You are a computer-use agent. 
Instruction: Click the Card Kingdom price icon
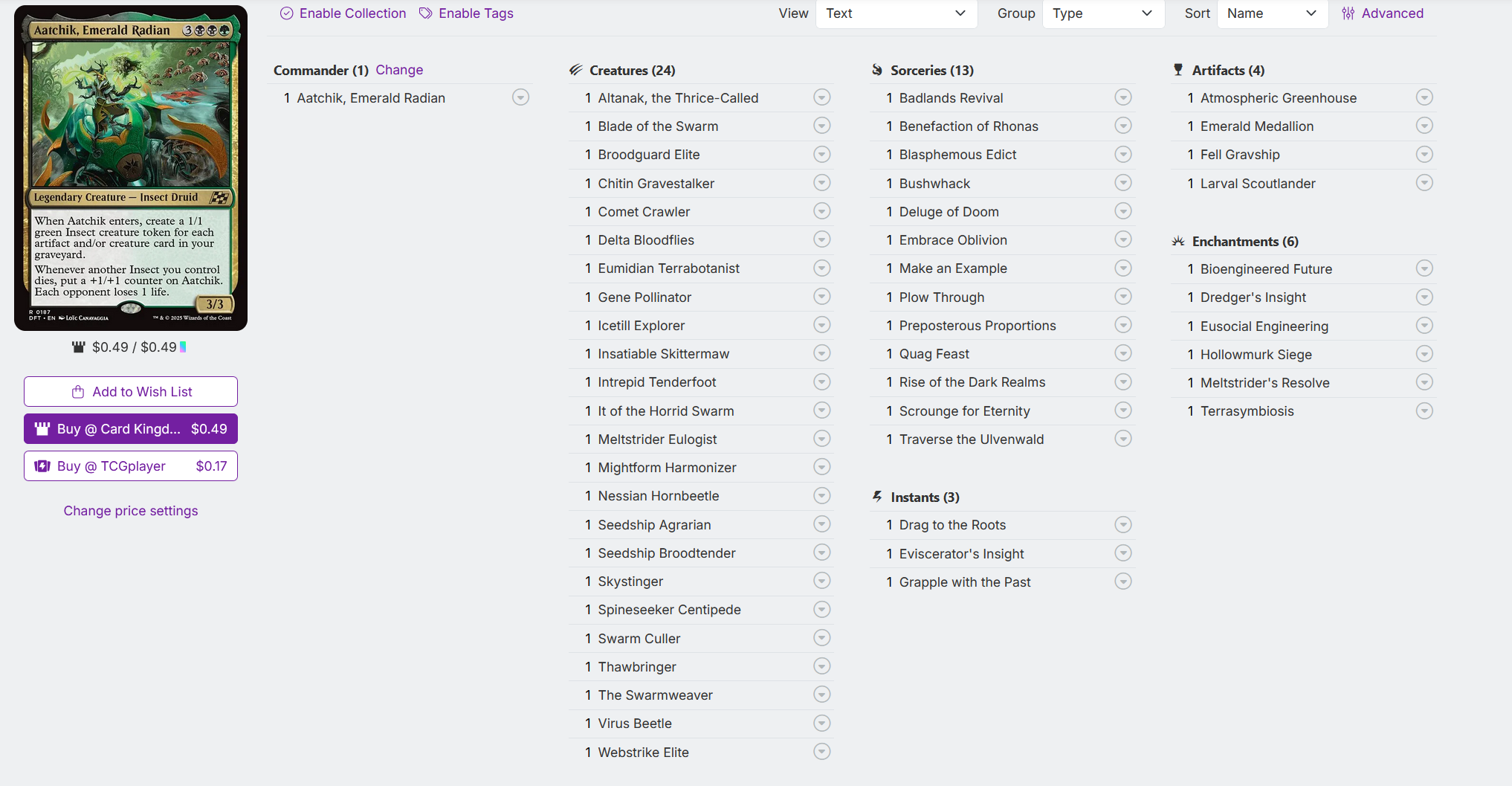tap(78, 347)
